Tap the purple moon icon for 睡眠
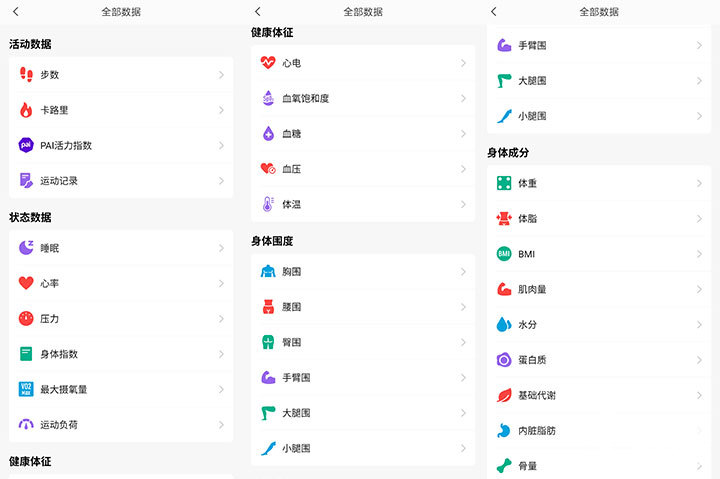This screenshot has width=720, height=479. (x=26, y=247)
